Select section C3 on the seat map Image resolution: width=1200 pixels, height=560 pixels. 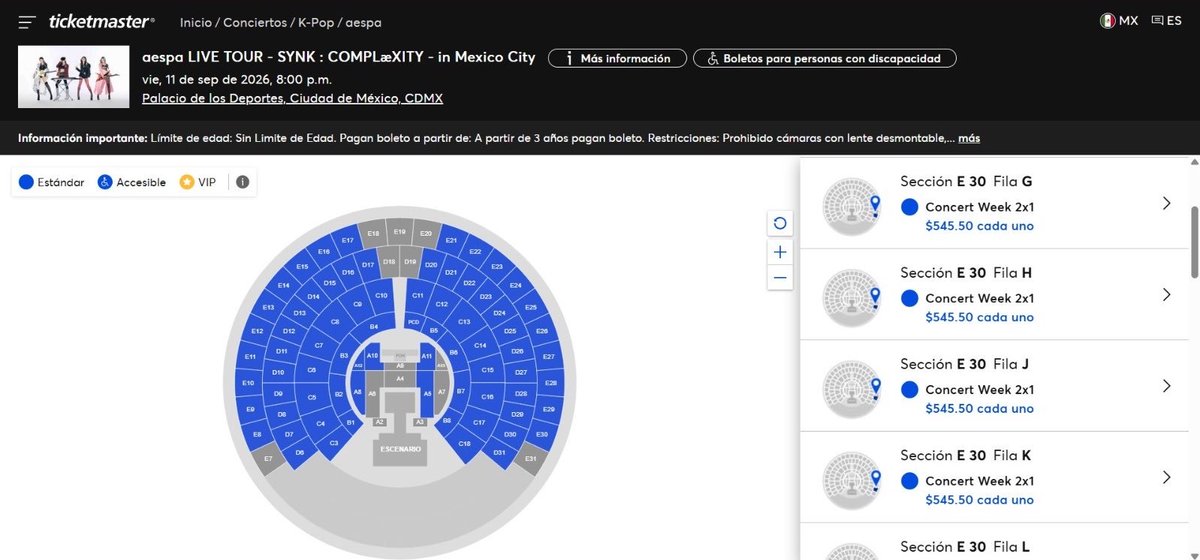coord(334,443)
